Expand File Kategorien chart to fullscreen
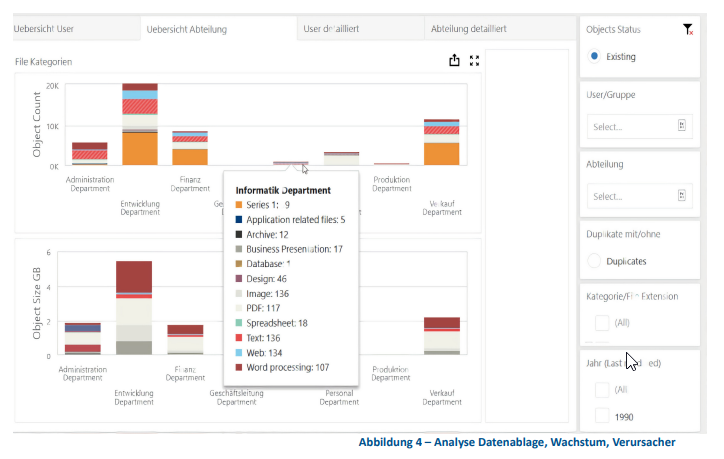This screenshot has height=459, width=724. [474, 60]
